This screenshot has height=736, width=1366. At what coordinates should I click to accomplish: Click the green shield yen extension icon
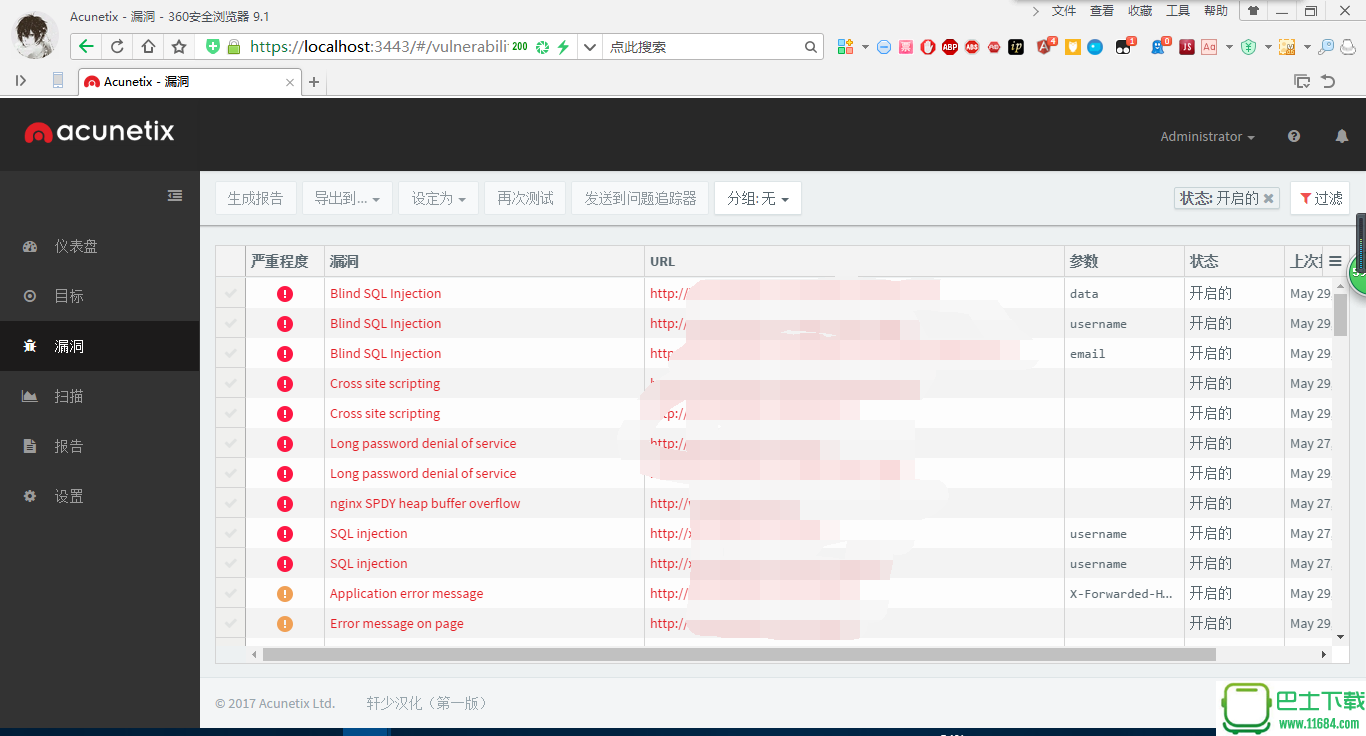tap(1248, 47)
